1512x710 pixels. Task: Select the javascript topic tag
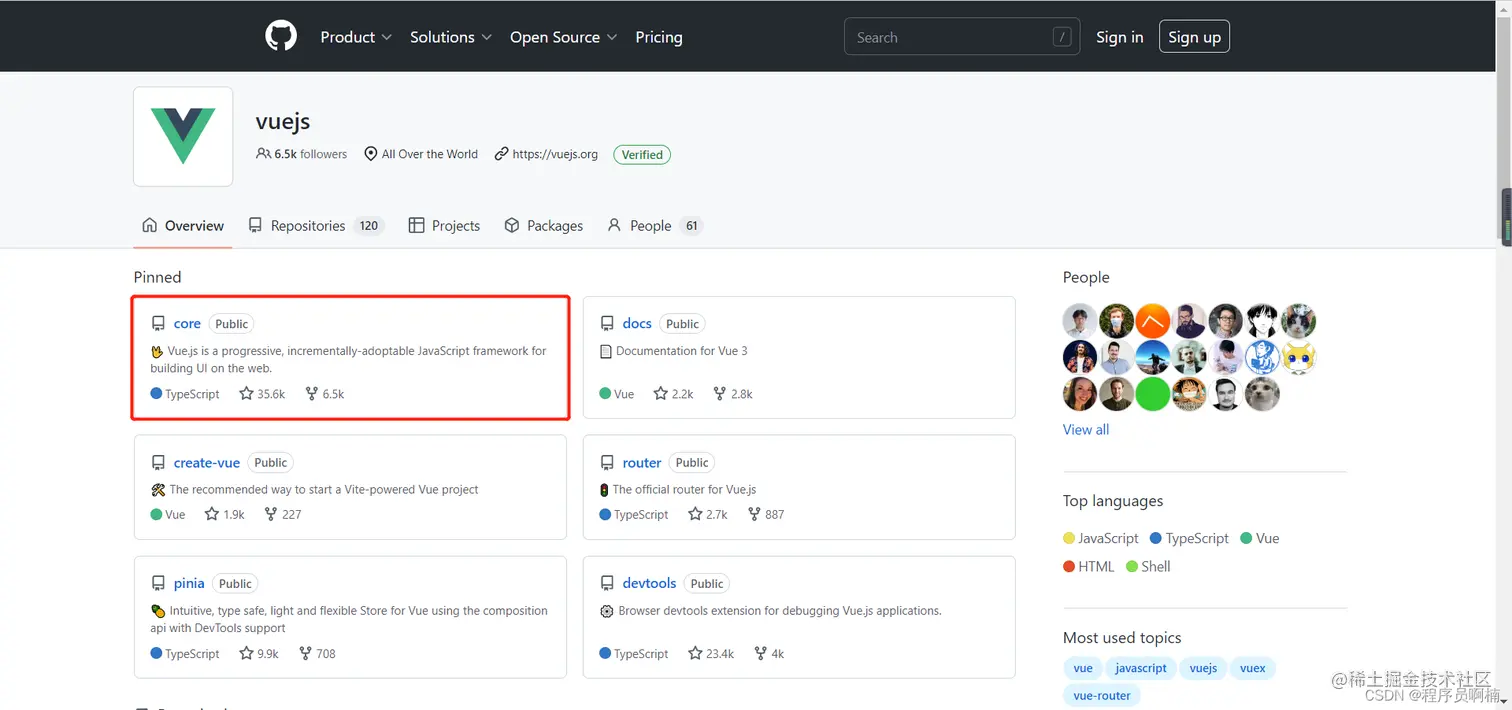(1141, 668)
